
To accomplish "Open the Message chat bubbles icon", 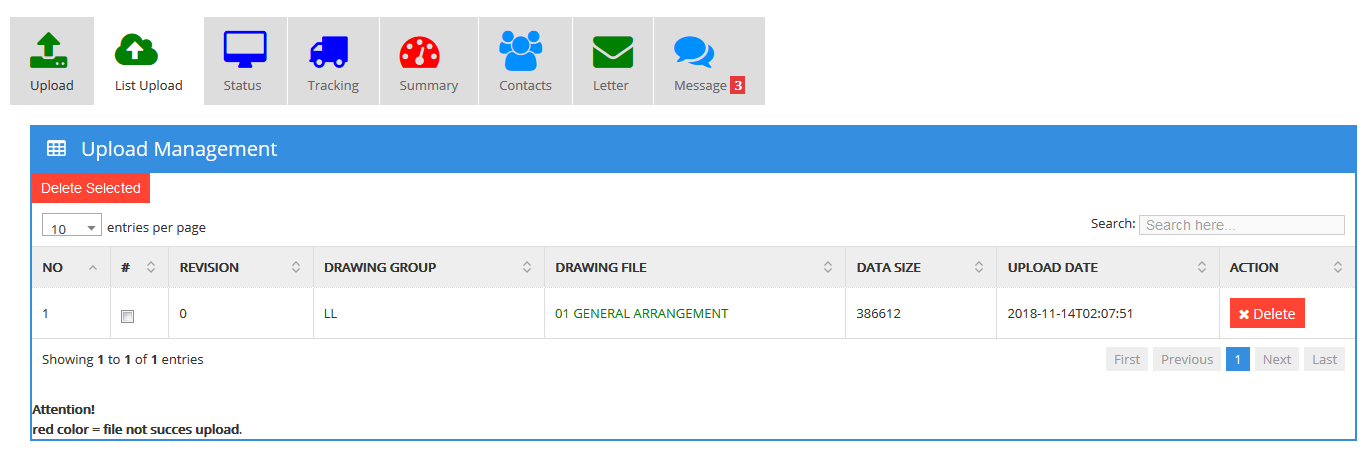I will click(x=693, y=52).
